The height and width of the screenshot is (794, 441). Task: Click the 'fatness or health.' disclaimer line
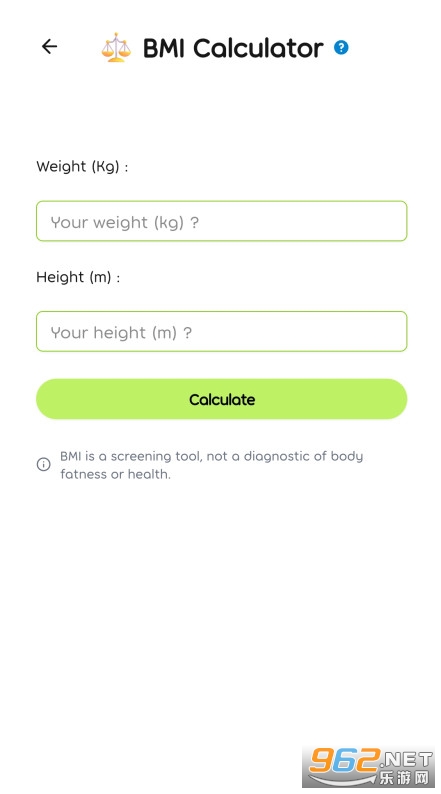tap(115, 474)
